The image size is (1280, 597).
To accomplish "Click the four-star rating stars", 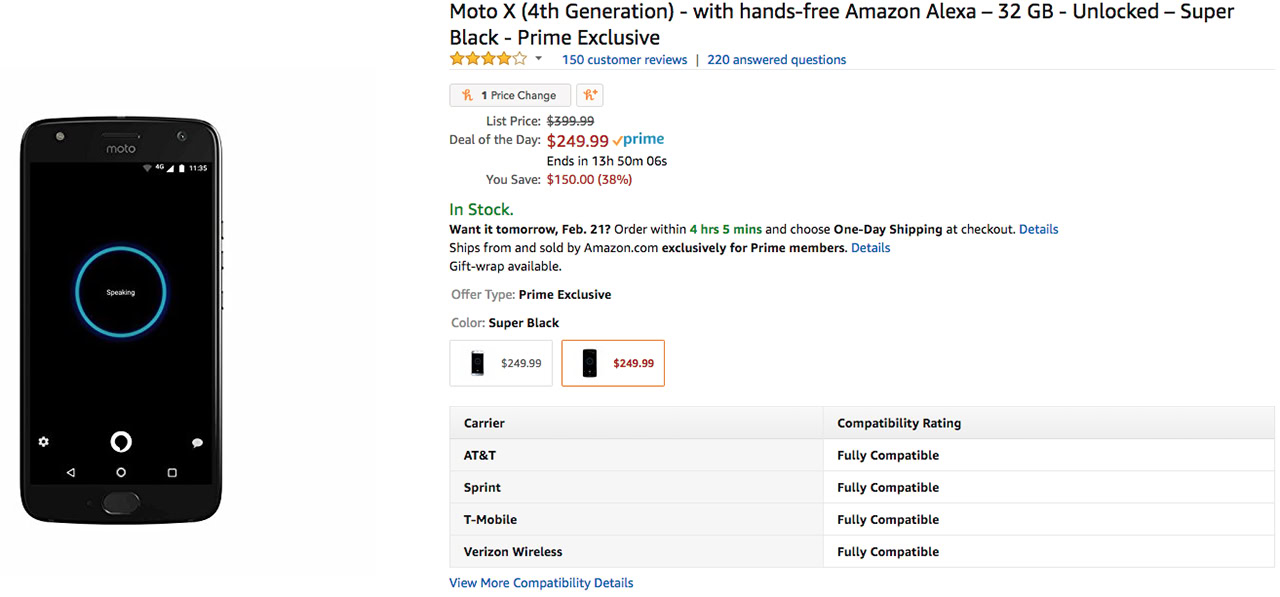I will click(x=488, y=59).
